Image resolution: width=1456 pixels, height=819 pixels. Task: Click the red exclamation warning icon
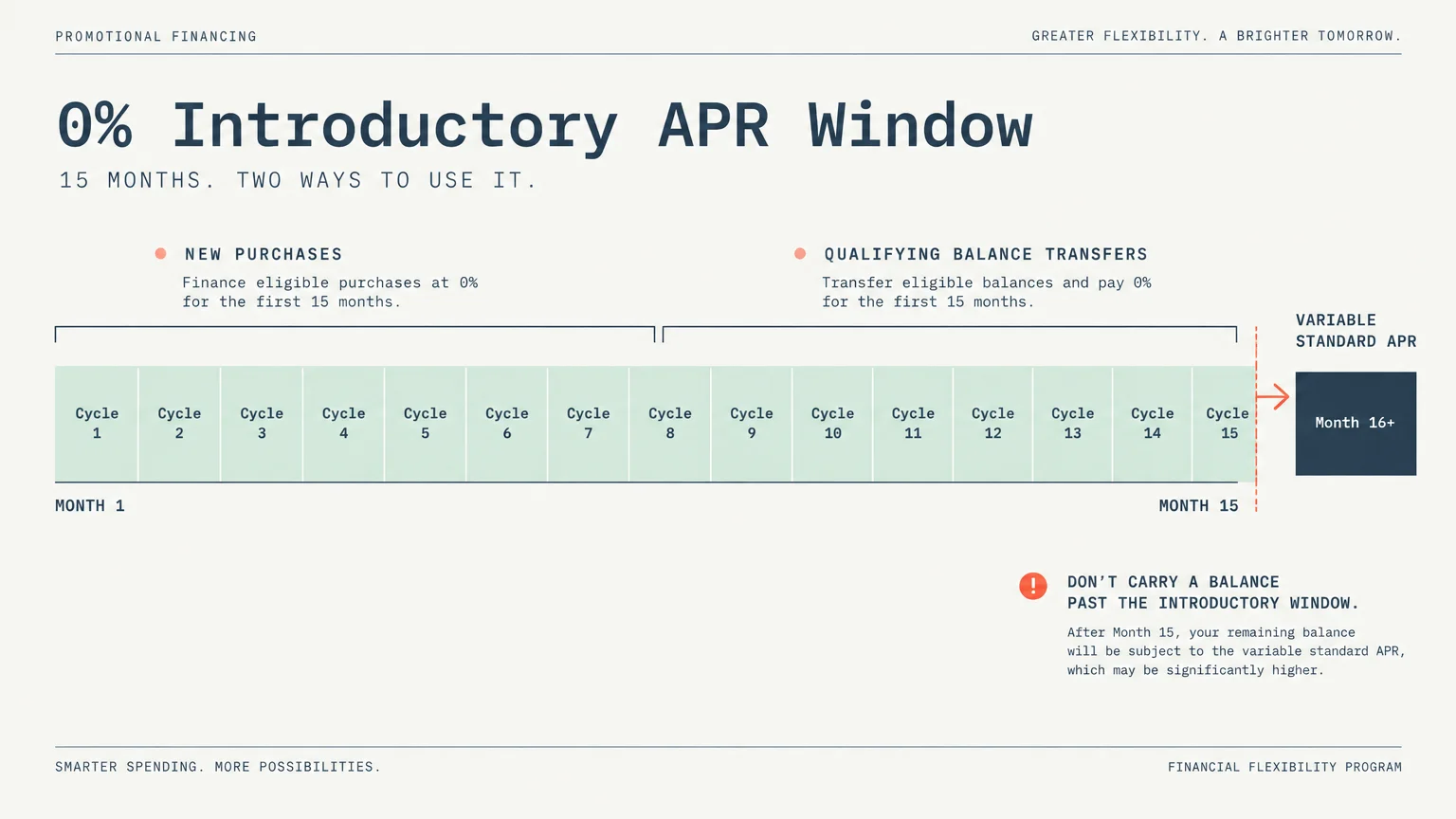(1033, 586)
